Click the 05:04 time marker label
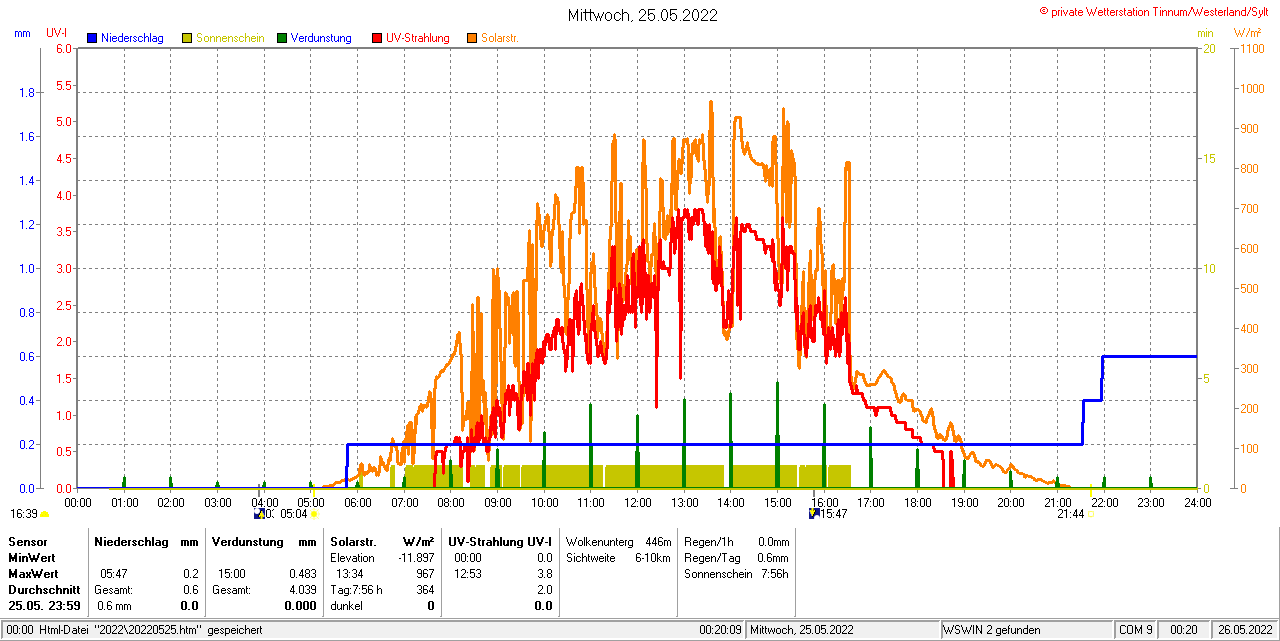 point(294,514)
